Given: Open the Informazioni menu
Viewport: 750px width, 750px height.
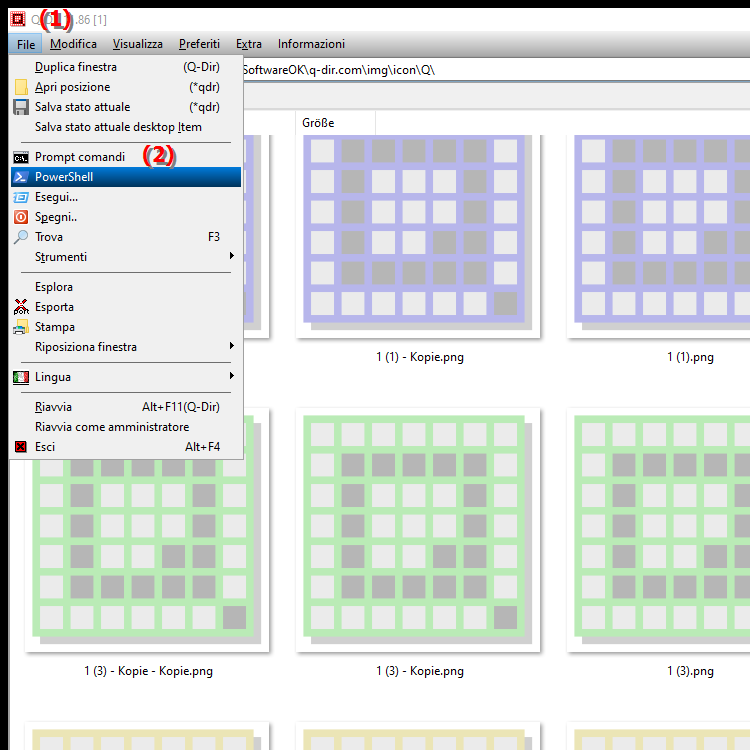Looking at the screenshot, I should tap(311, 44).
